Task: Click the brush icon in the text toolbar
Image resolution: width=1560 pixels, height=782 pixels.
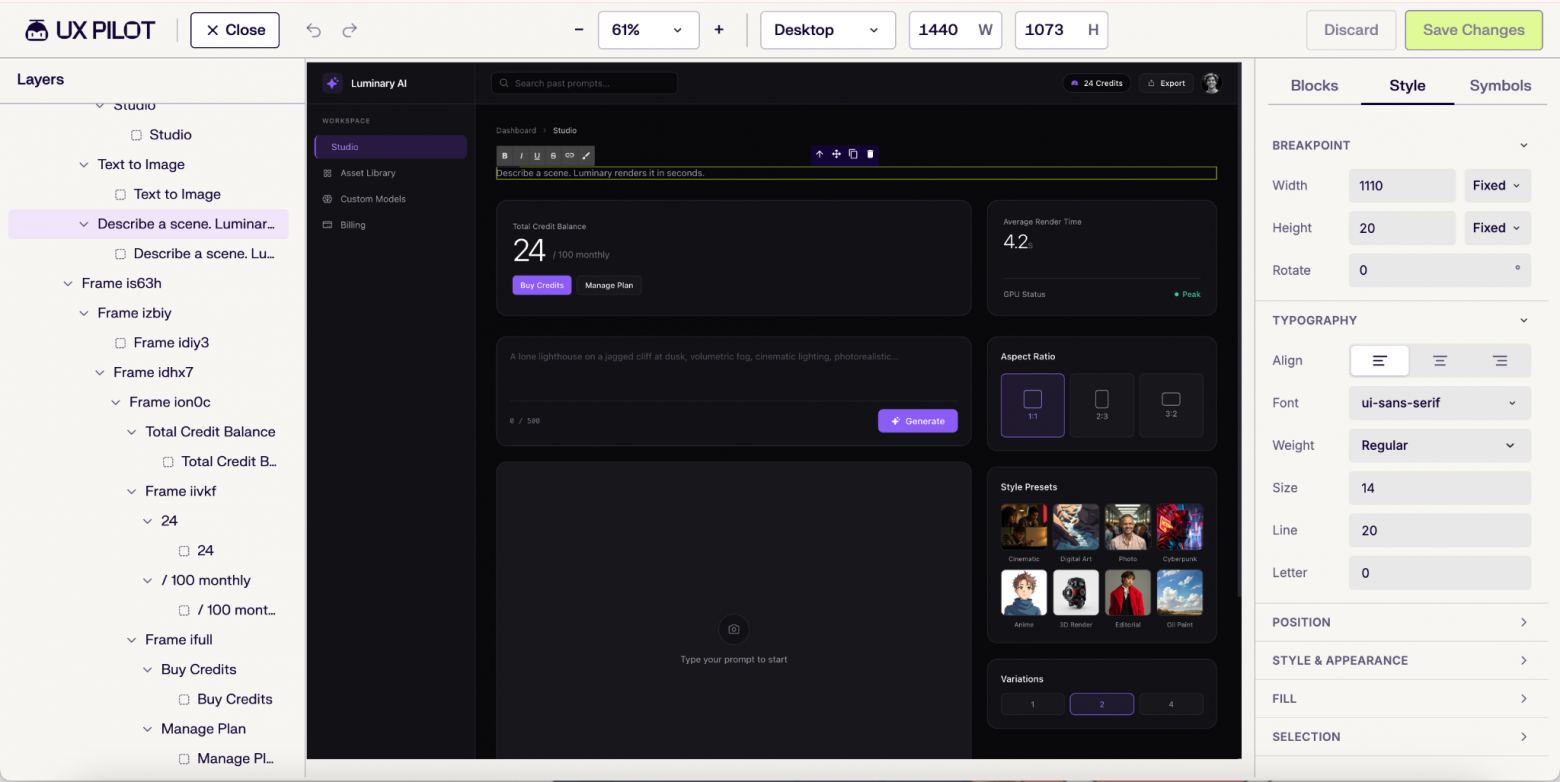Action: click(586, 156)
